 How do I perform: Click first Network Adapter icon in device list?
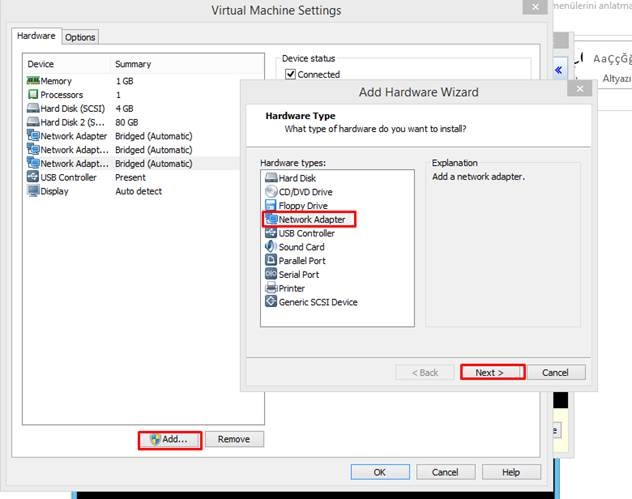pos(33,135)
